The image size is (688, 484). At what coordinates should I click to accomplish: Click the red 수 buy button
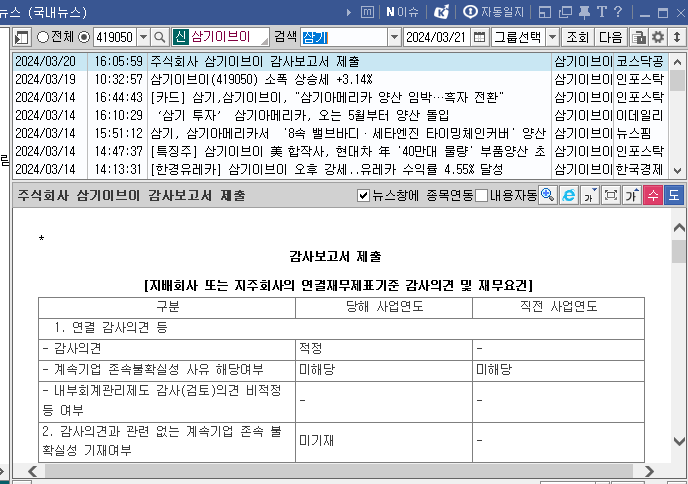click(653, 195)
